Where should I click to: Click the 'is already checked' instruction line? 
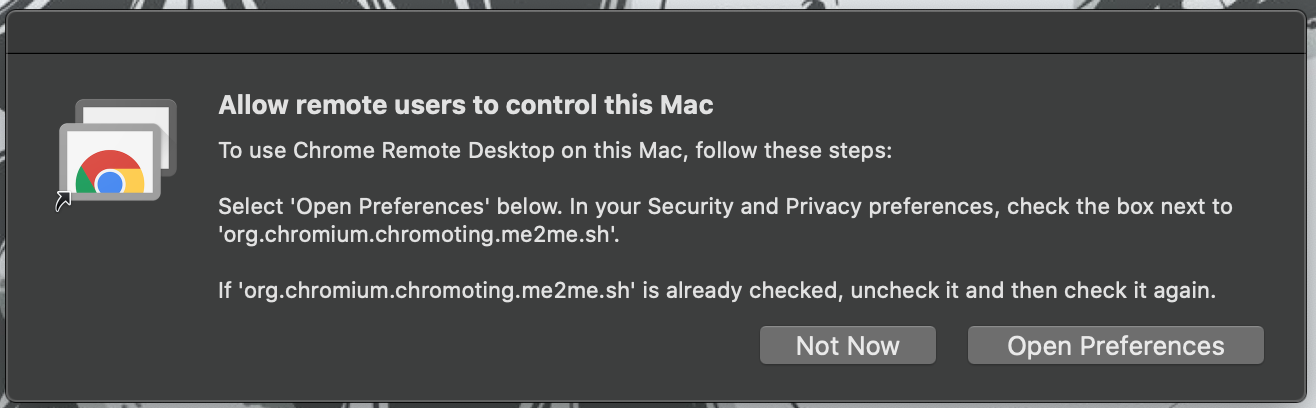tap(716, 293)
